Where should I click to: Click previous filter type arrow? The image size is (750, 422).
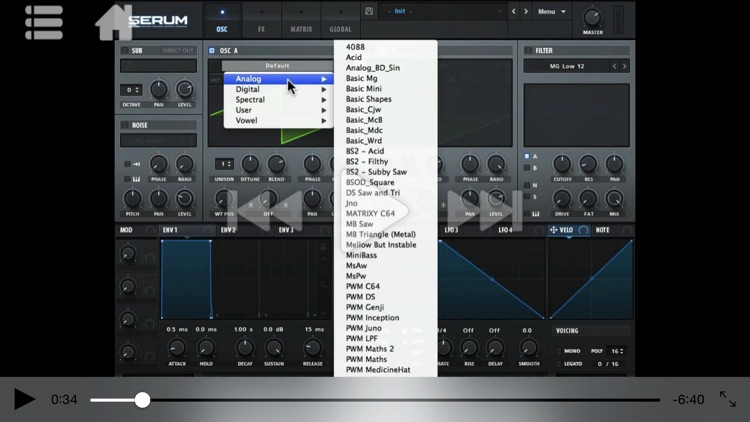click(x=615, y=66)
